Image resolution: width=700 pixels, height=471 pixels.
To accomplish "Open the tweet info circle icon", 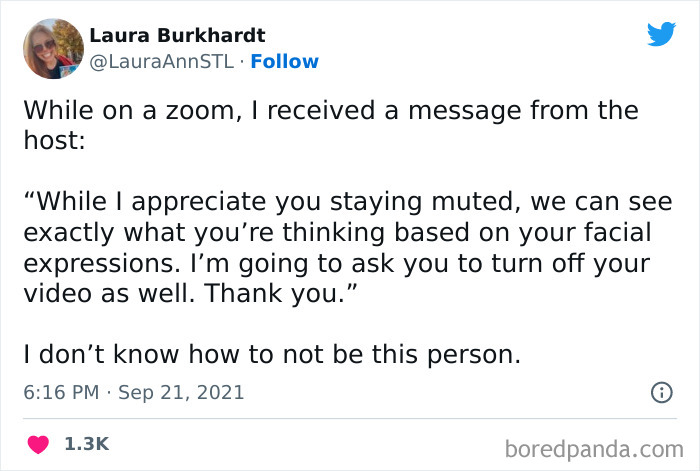I will tap(660, 393).
